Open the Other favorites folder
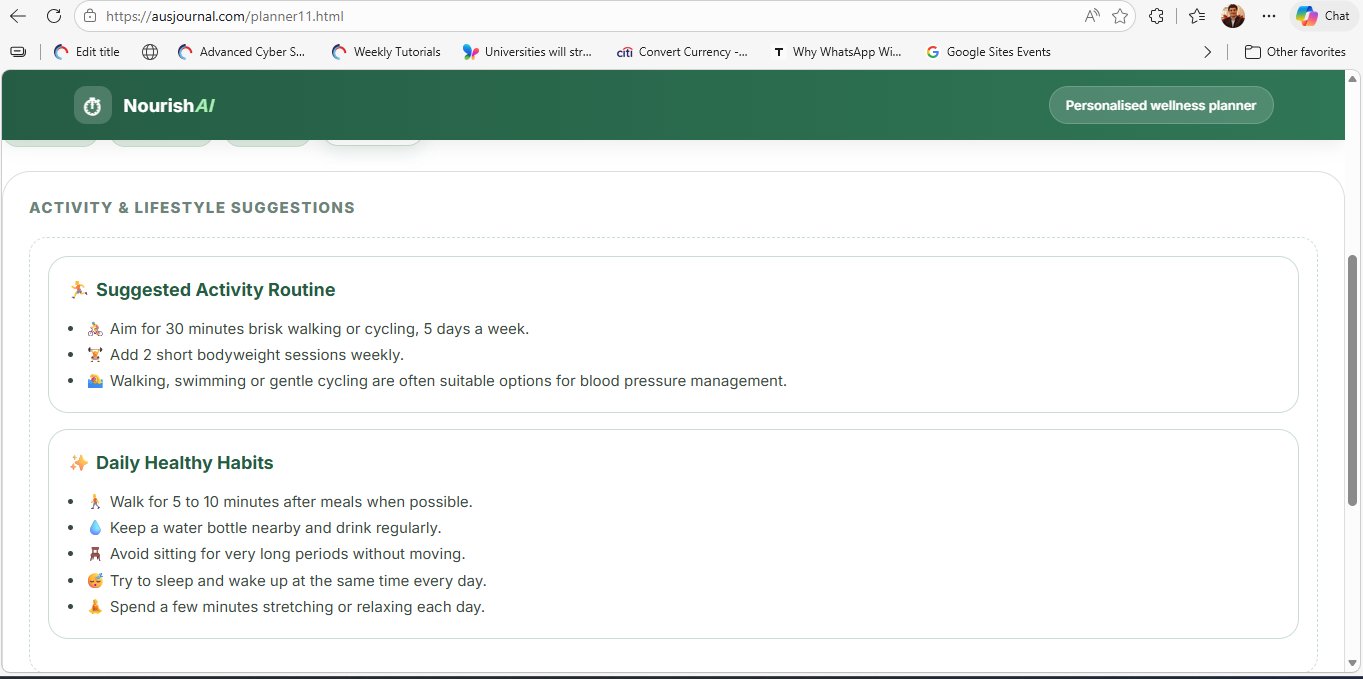The height and width of the screenshot is (679, 1363). pyautogui.click(x=1295, y=51)
